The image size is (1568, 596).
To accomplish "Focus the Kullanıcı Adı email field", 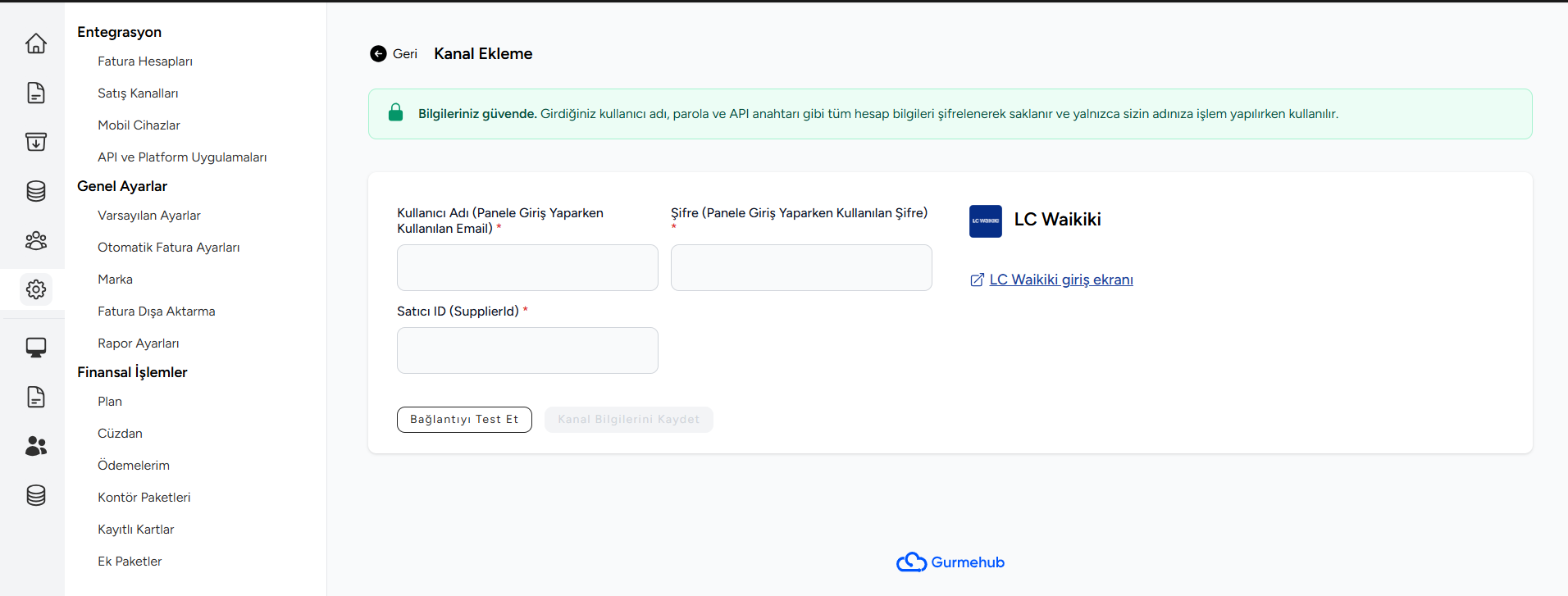I will click(527, 267).
